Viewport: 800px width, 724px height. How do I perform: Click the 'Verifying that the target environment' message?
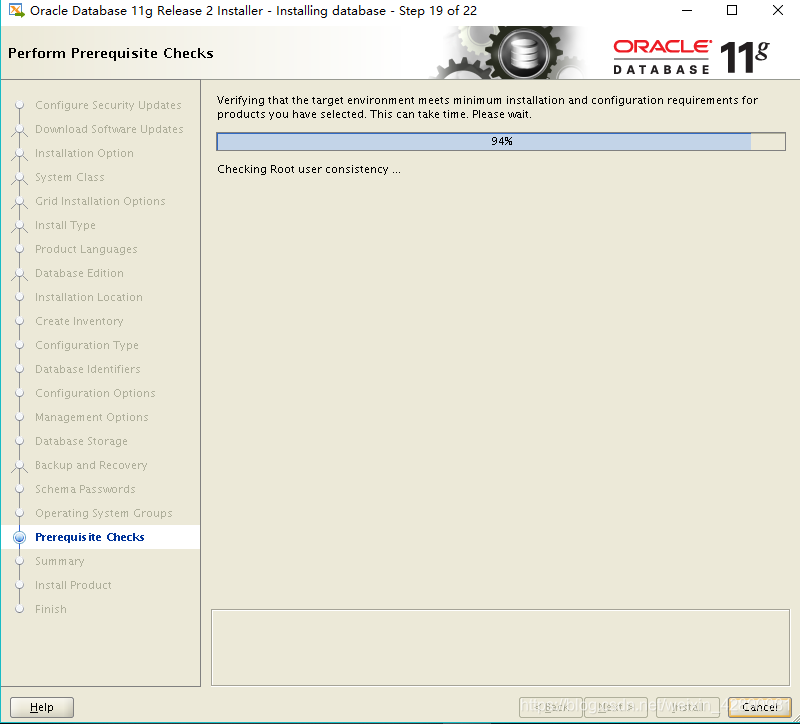[x=487, y=107]
